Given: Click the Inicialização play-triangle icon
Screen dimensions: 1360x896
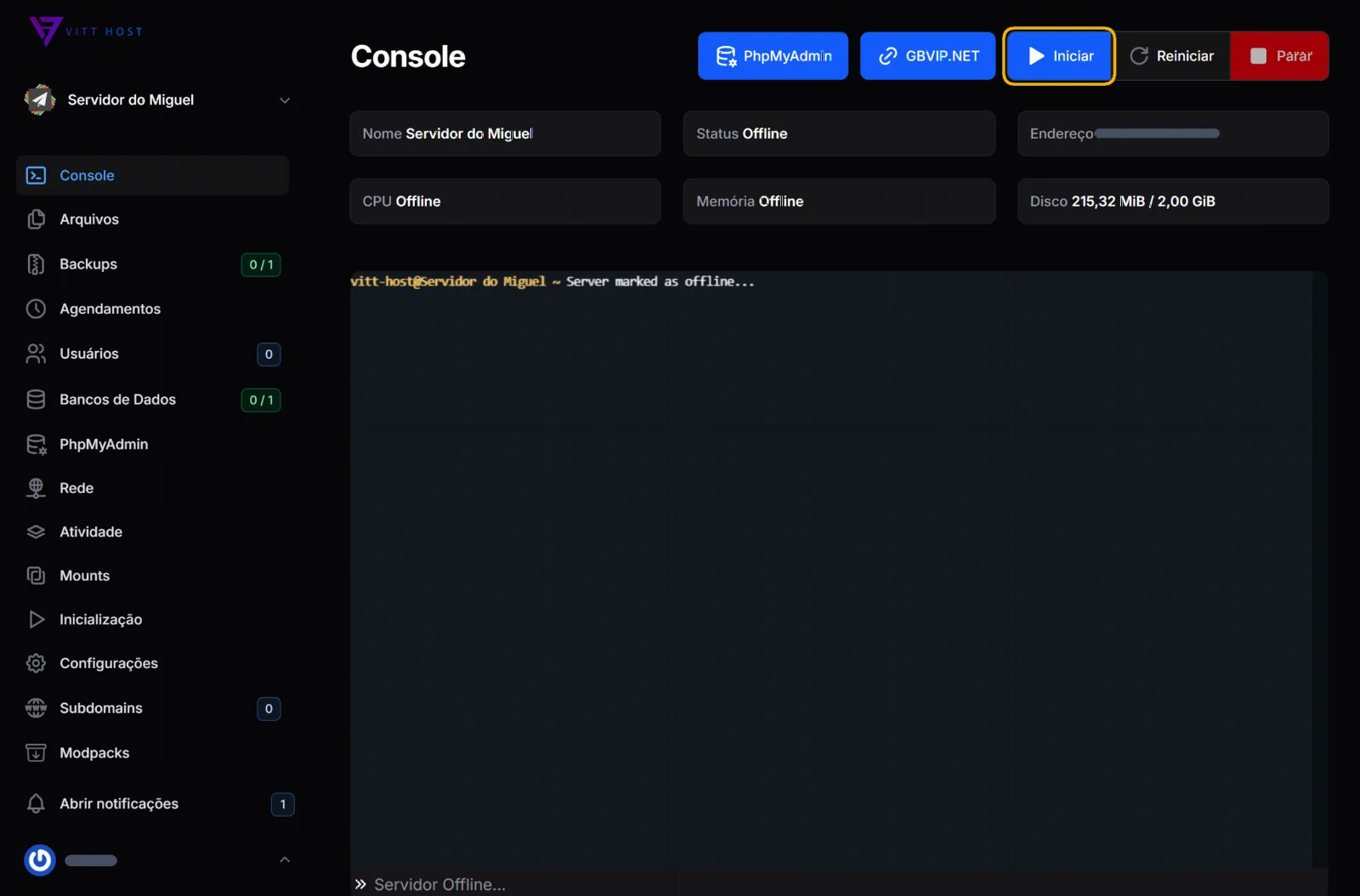Looking at the screenshot, I should coord(36,619).
